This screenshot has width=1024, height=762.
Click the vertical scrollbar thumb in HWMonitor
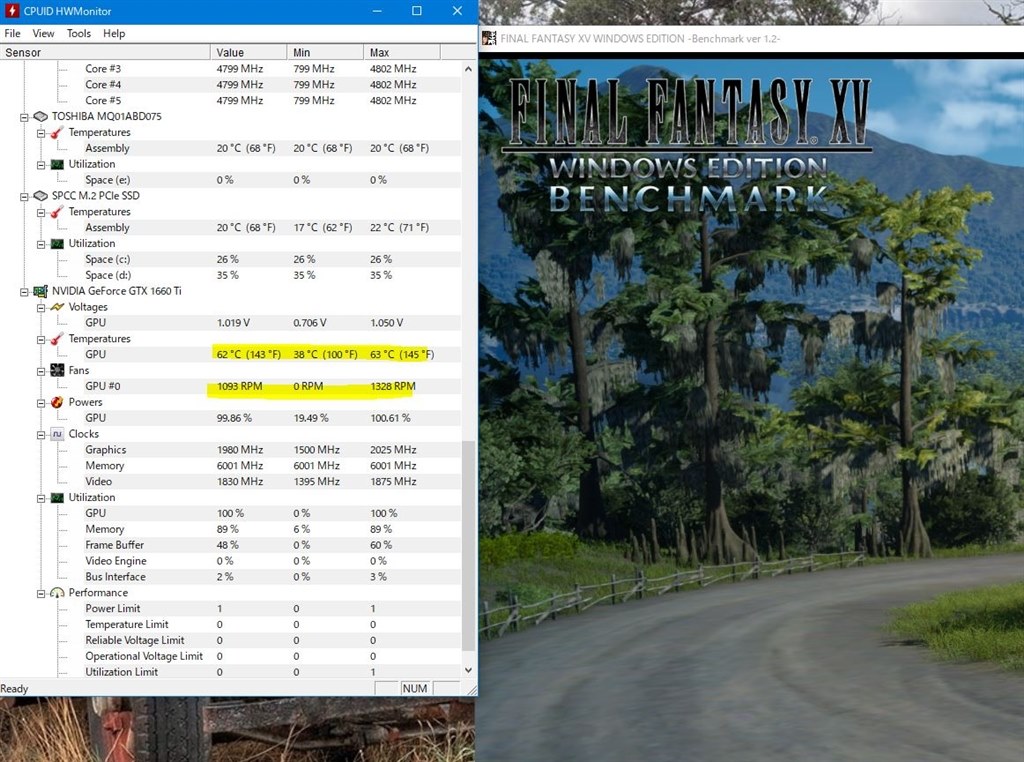(x=468, y=545)
